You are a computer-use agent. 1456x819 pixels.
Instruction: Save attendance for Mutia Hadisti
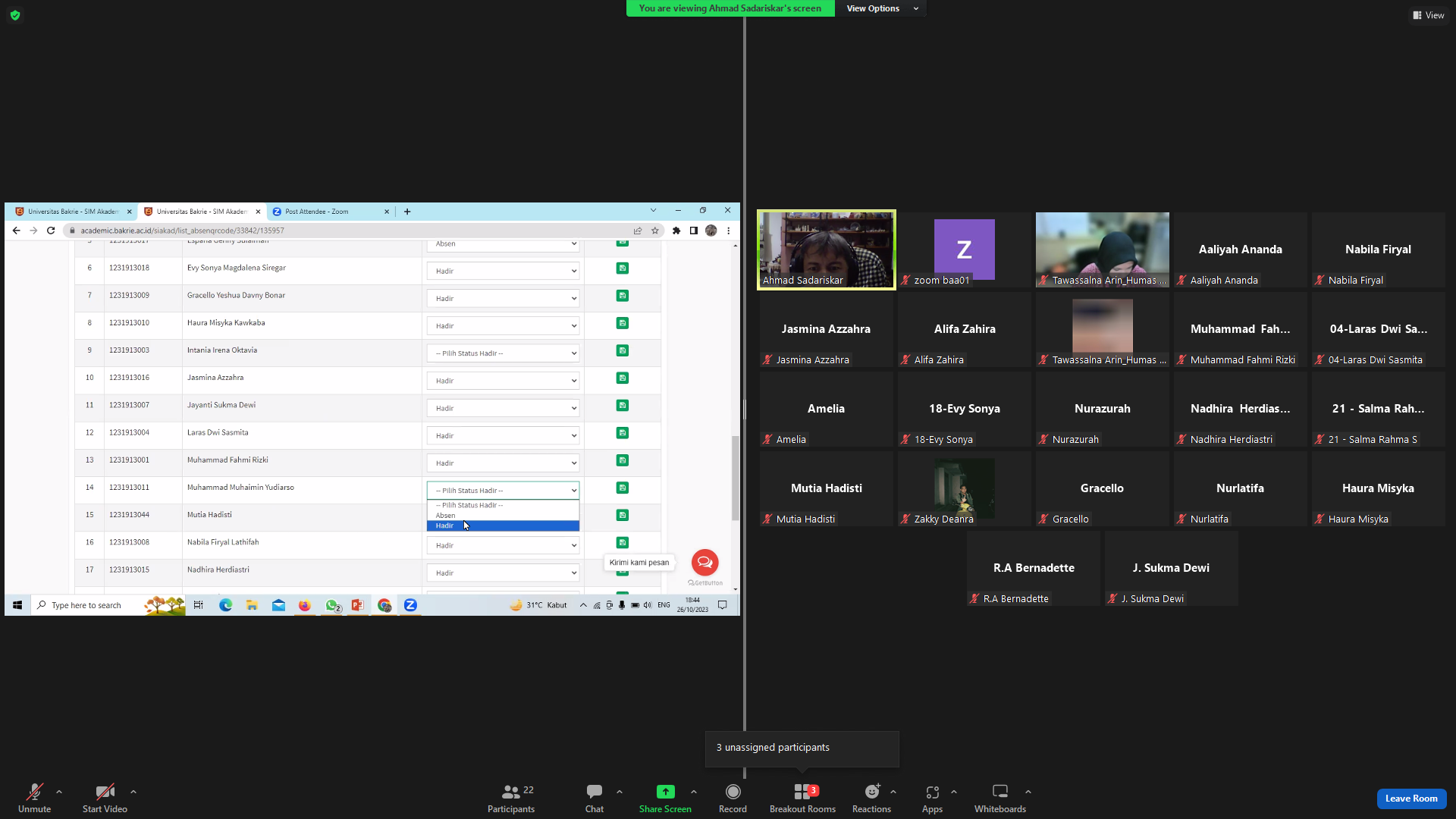point(623,516)
